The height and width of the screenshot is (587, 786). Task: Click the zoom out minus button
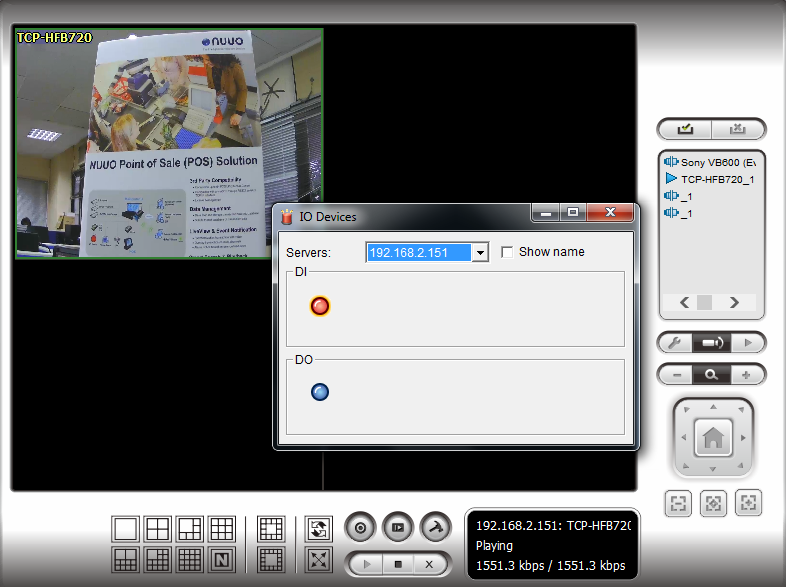pos(677,375)
